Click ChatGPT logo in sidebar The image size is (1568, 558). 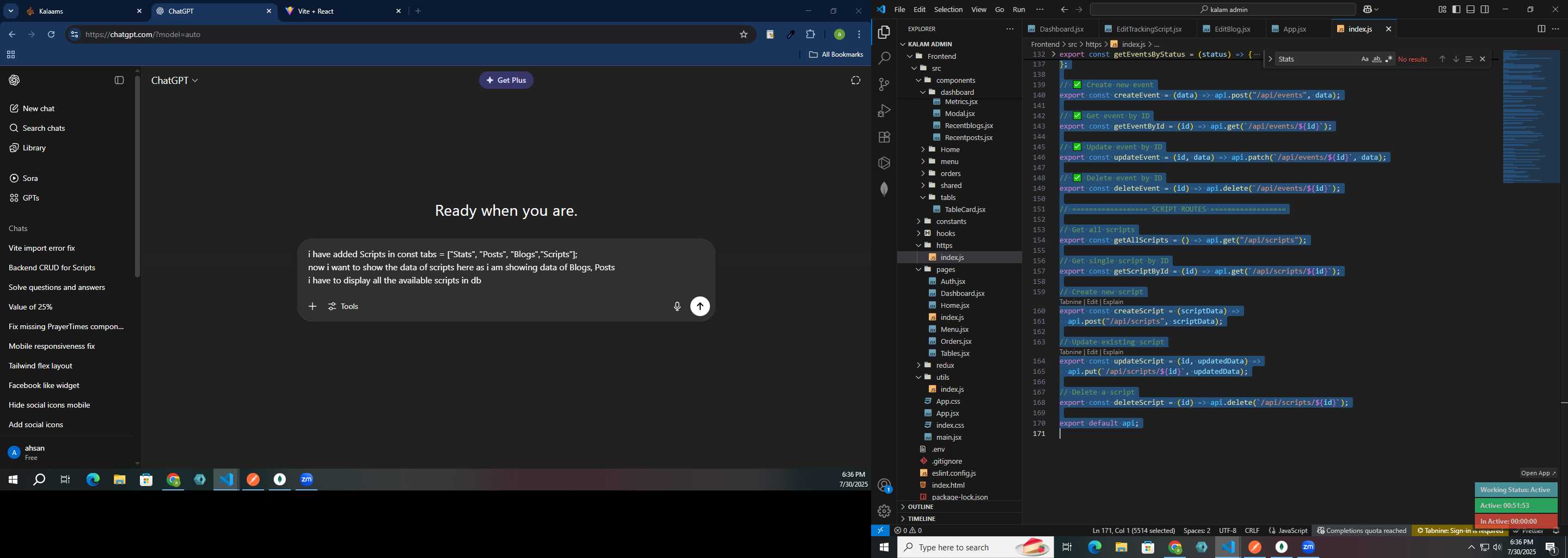click(x=15, y=81)
